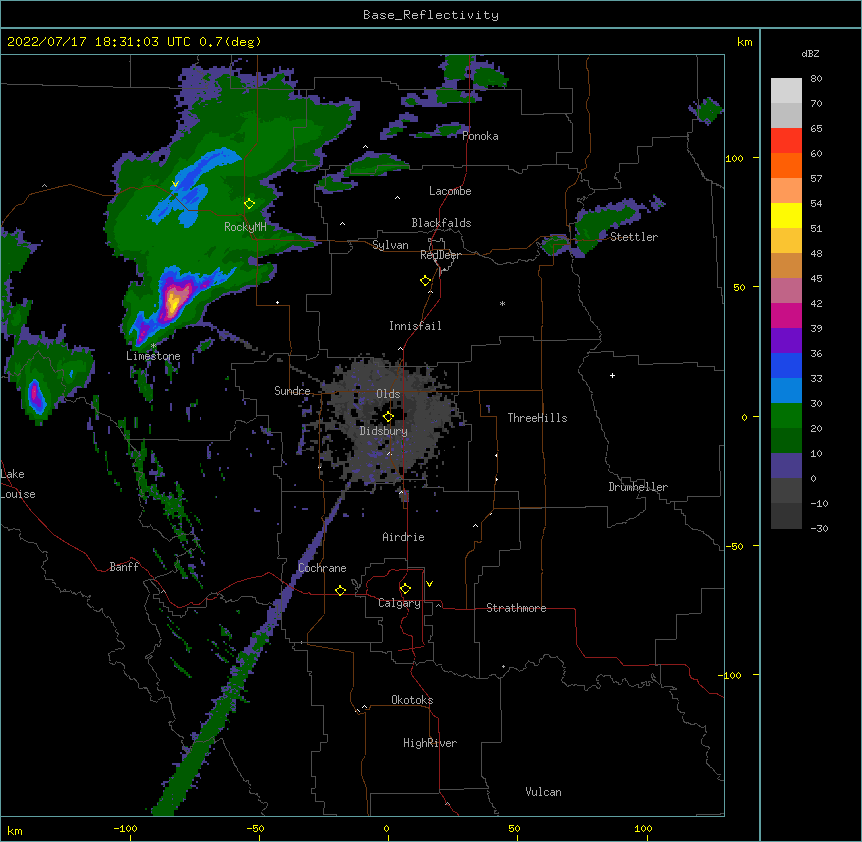Click the Vulcan label
This screenshot has height=842, width=862.
coord(543,792)
